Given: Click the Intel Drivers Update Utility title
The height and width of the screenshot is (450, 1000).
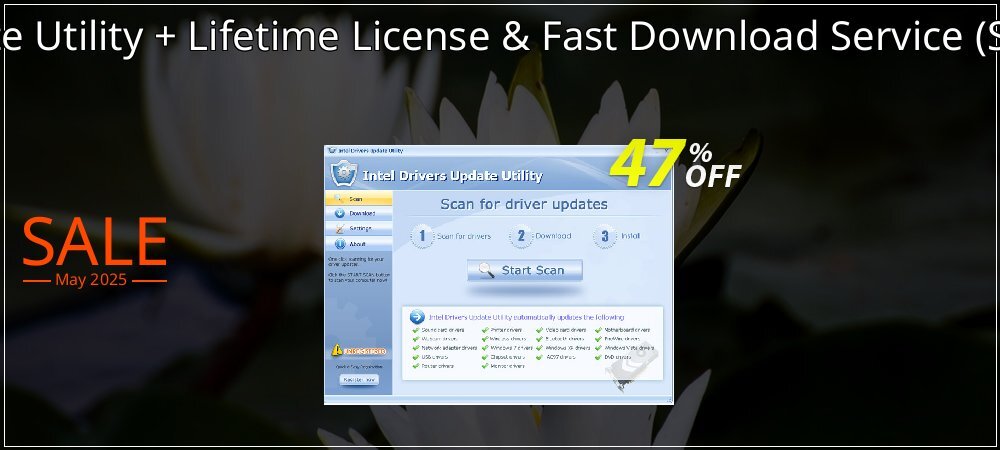Looking at the screenshot, I should coord(452,176).
